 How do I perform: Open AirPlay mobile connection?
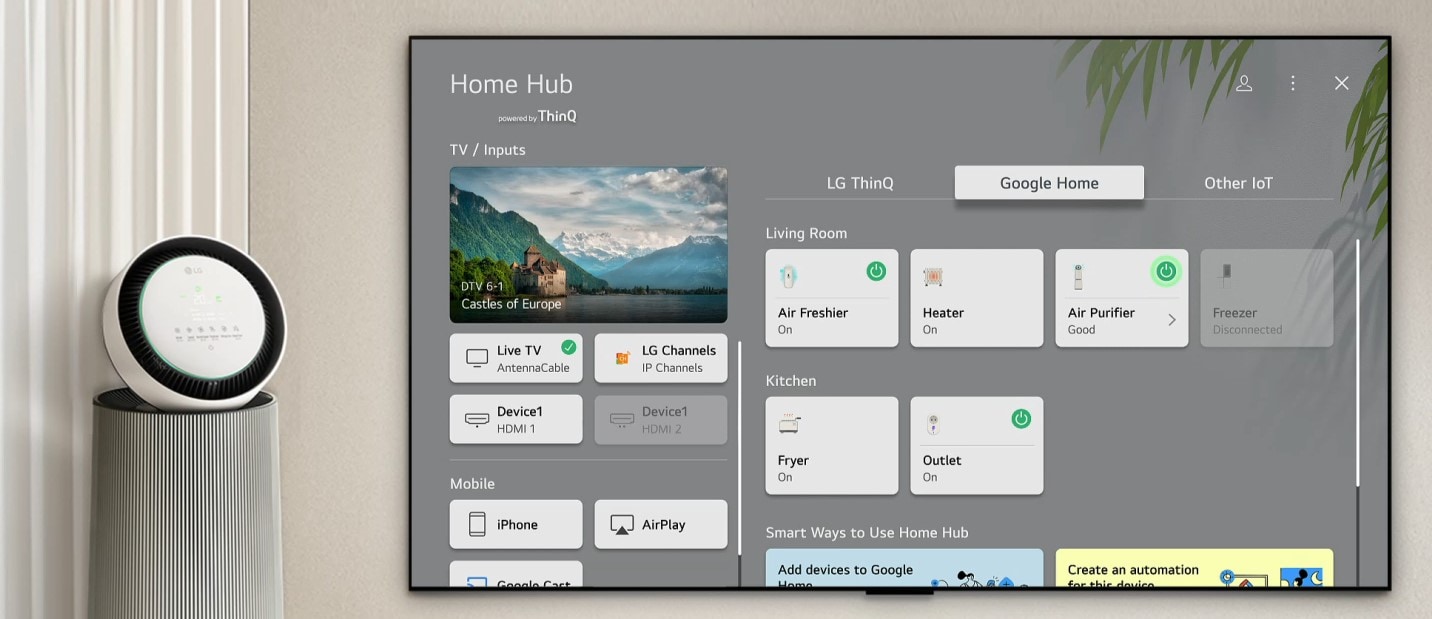tap(661, 524)
